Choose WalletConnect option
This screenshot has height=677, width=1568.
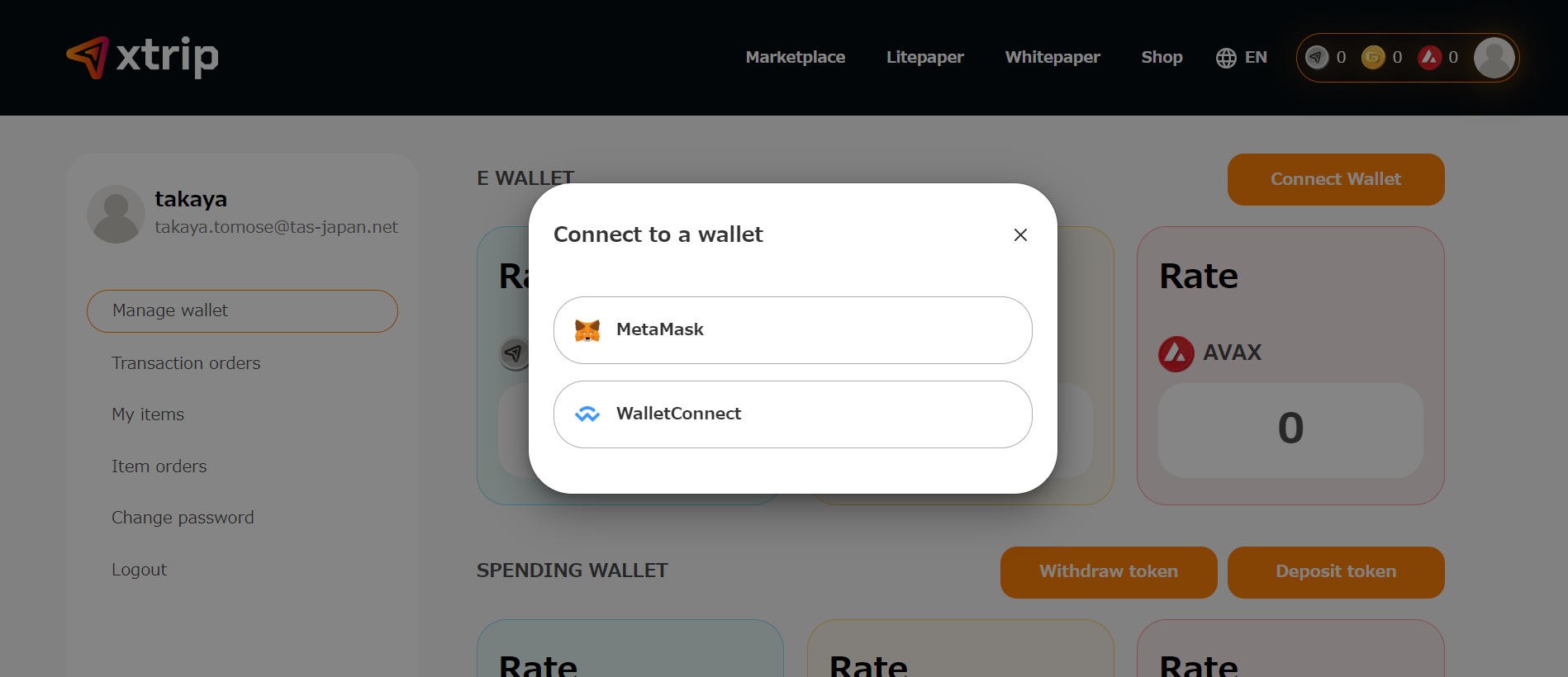pyautogui.click(x=792, y=414)
